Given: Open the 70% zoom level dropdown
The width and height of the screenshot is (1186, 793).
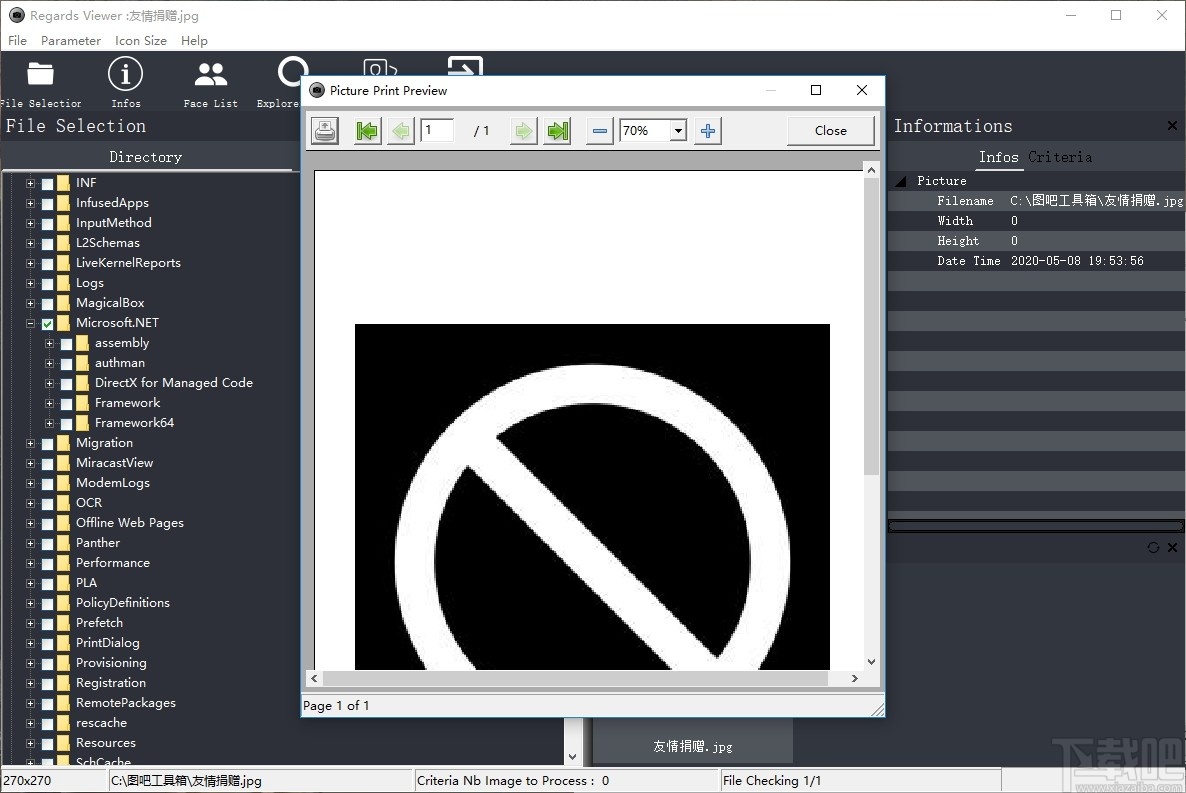Looking at the screenshot, I should point(678,130).
